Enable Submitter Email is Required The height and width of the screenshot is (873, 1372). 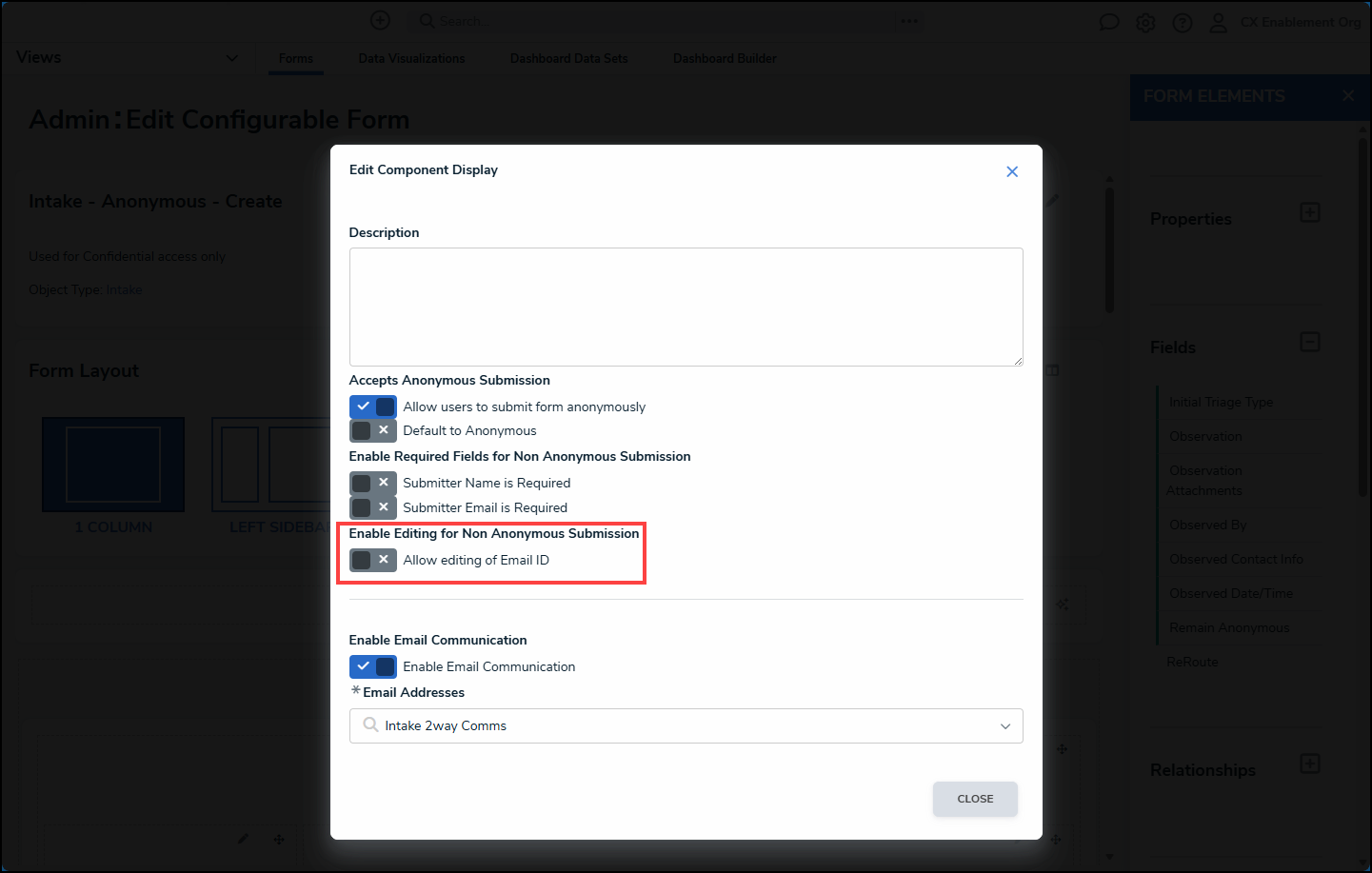(x=373, y=507)
